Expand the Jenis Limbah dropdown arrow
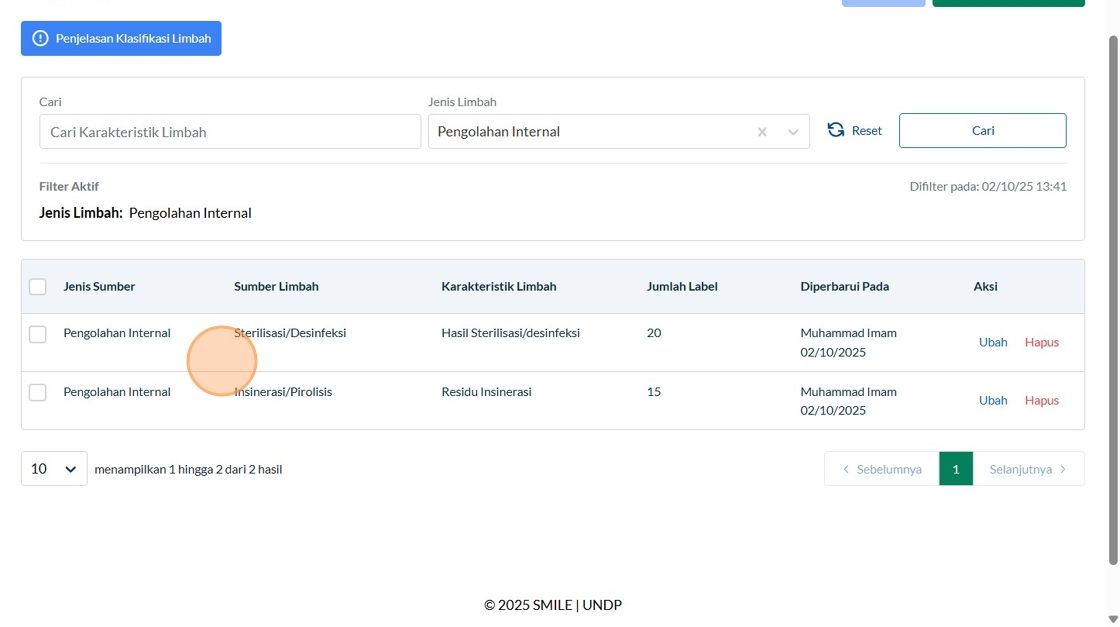 pyautogui.click(x=793, y=132)
